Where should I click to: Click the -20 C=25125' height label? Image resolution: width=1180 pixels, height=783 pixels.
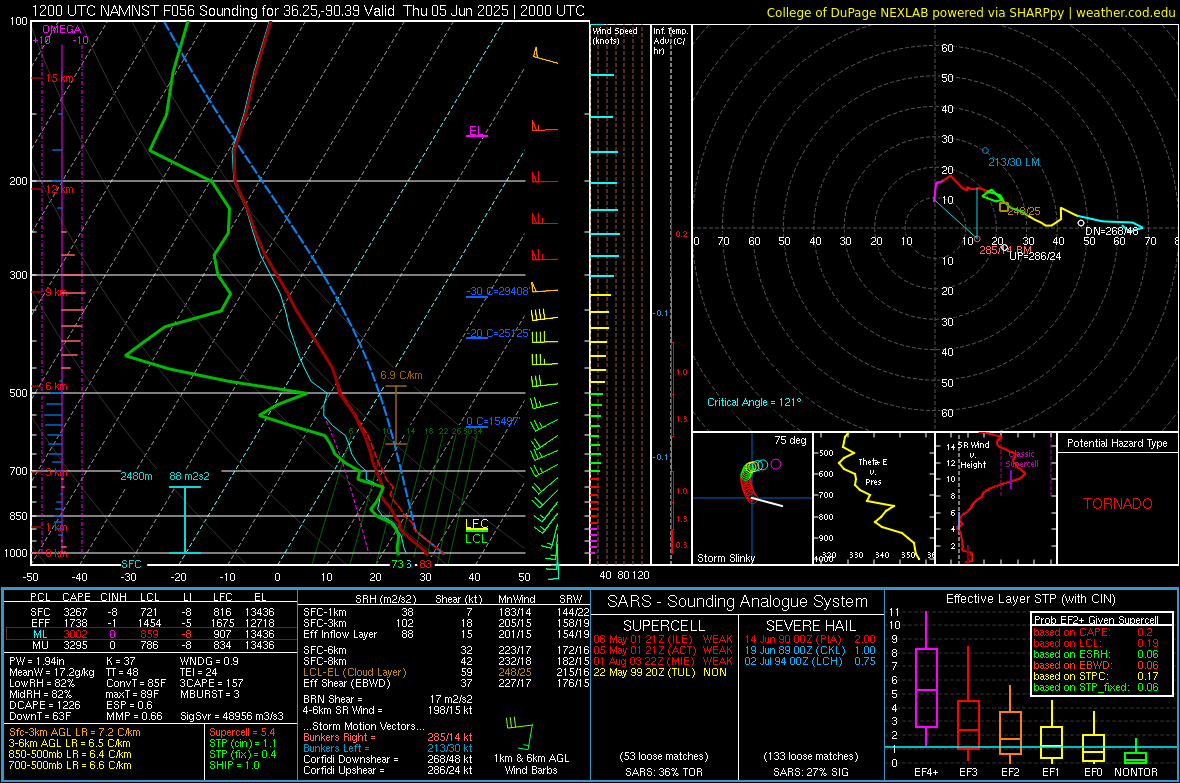(497, 334)
